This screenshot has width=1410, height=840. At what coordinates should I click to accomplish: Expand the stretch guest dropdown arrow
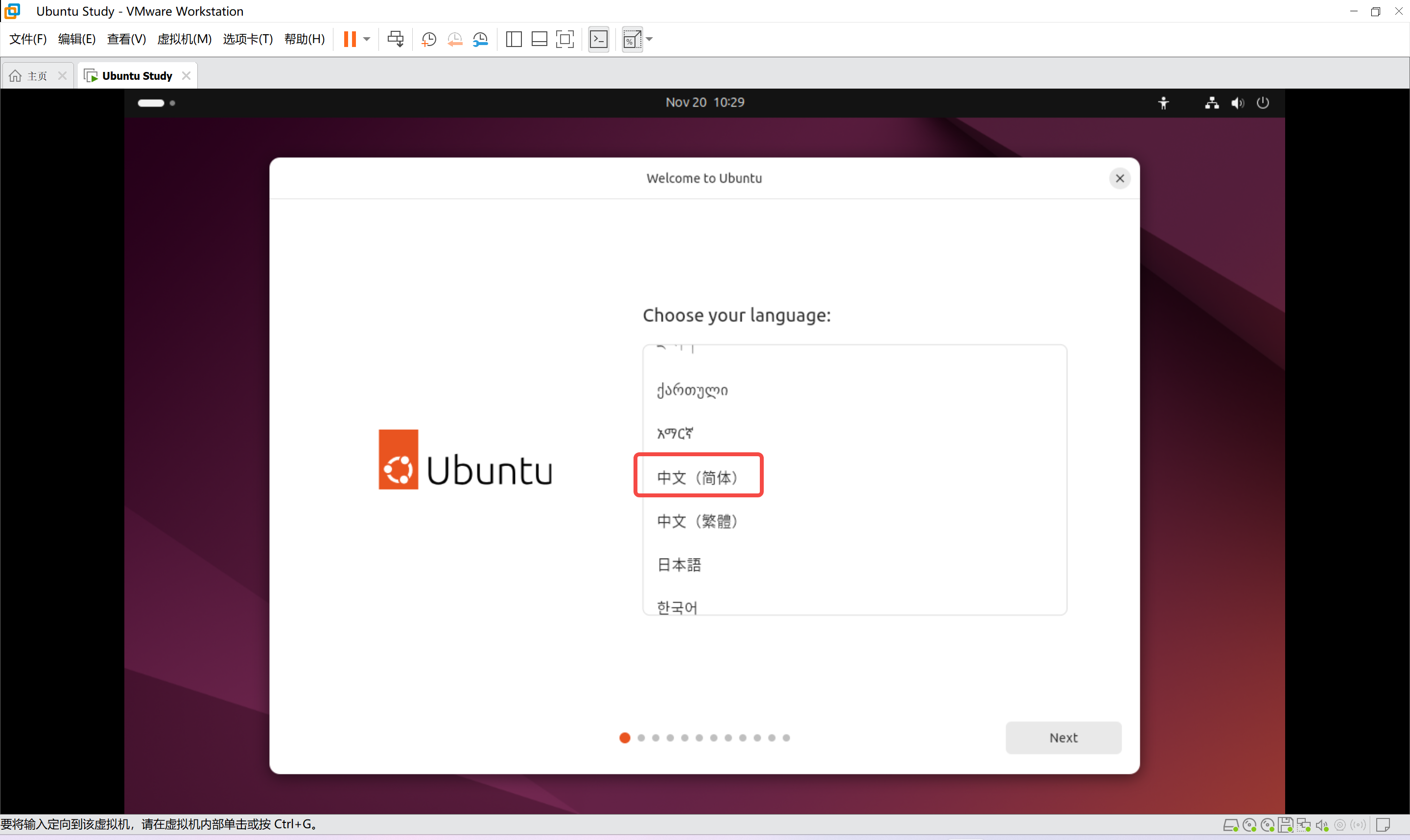[649, 39]
